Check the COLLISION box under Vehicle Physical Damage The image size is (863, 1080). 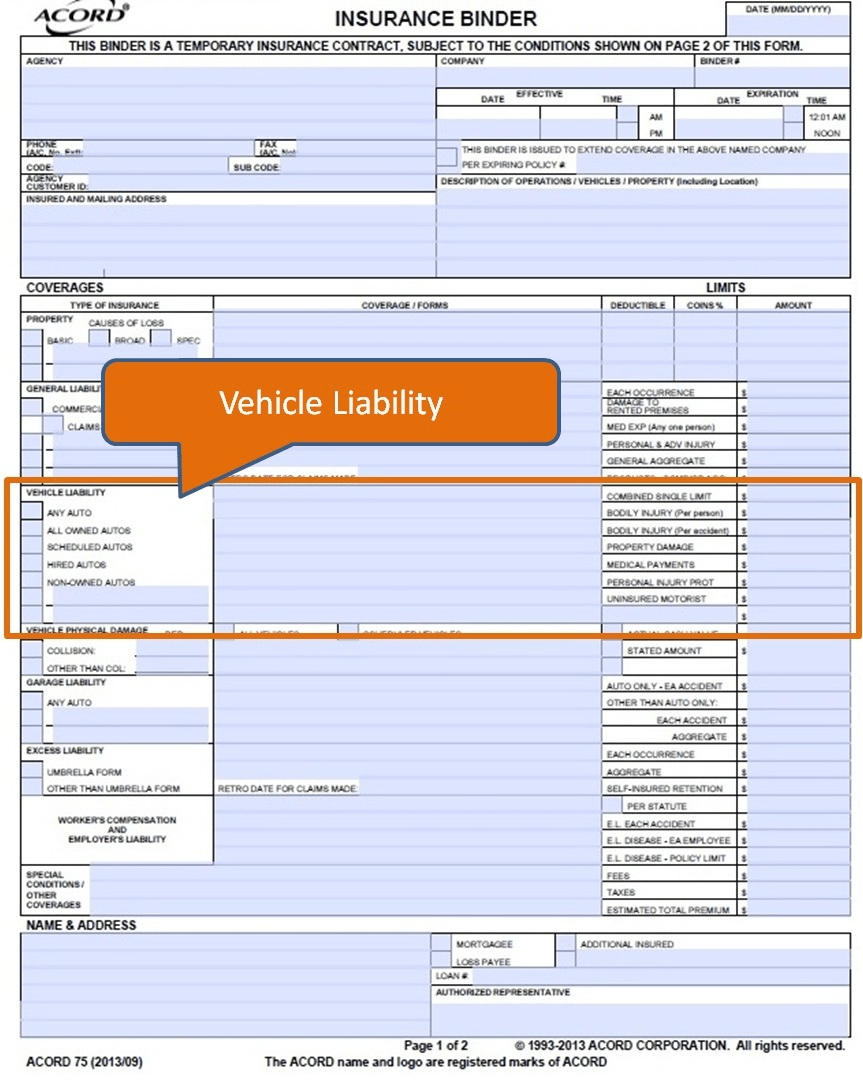point(32,651)
